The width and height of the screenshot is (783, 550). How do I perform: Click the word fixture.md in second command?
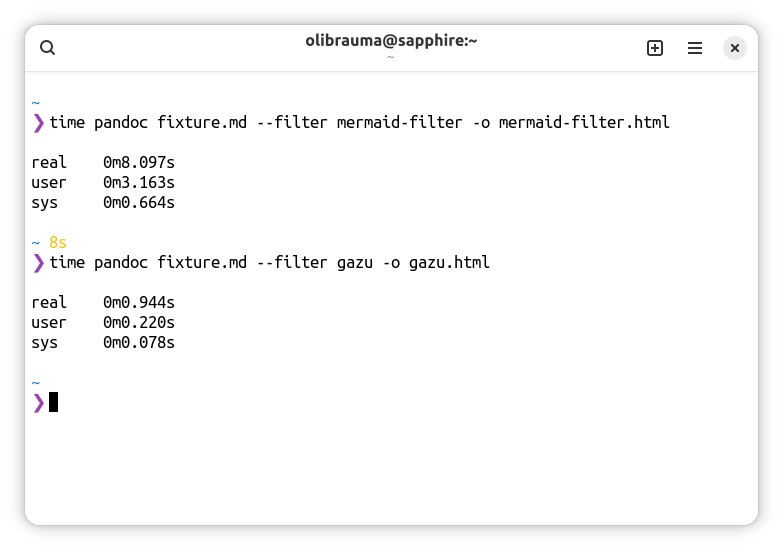point(202,263)
